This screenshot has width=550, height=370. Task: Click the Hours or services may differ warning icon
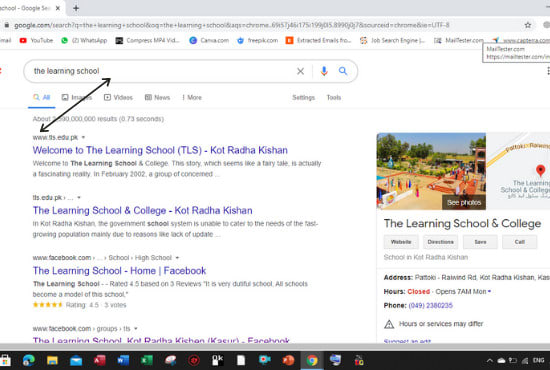coord(389,324)
